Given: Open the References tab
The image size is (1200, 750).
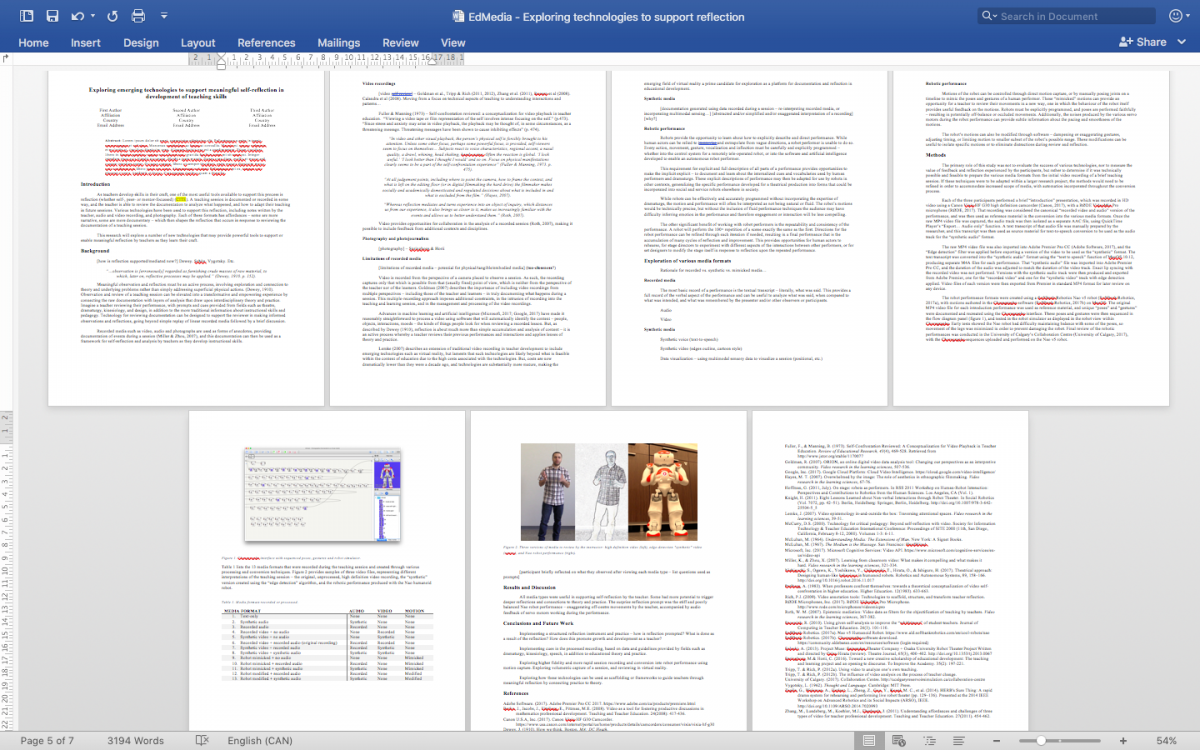Looking at the screenshot, I should (266, 43).
